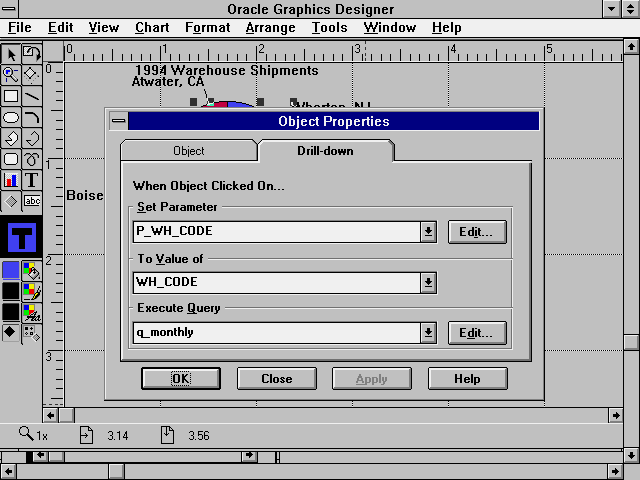Image resolution: width=640 pixels, height=480 pixels.
Task: Click the P_WH_CODE parameter field
Action: [276, 232]
